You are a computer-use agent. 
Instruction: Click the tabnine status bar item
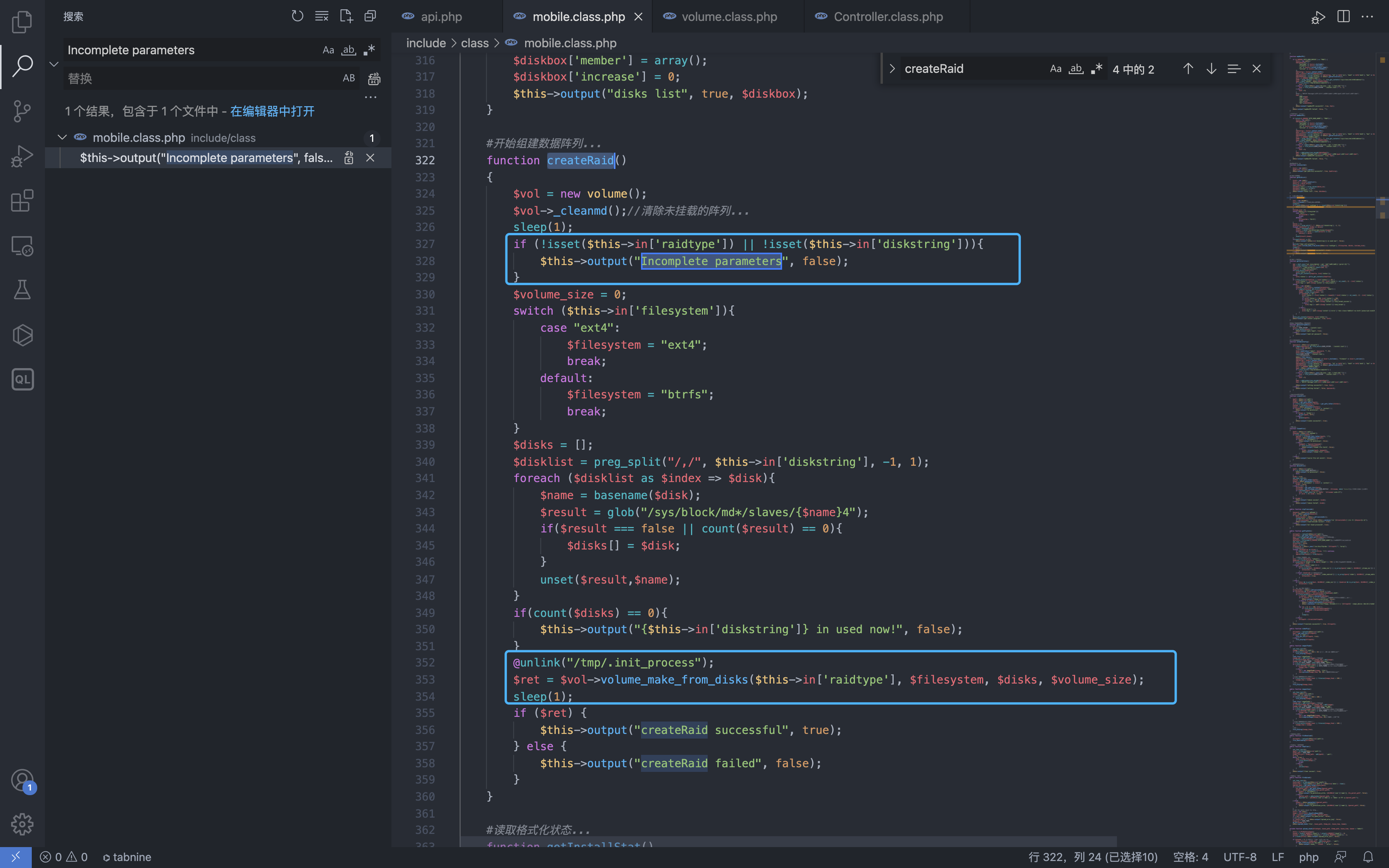point(127,856)
